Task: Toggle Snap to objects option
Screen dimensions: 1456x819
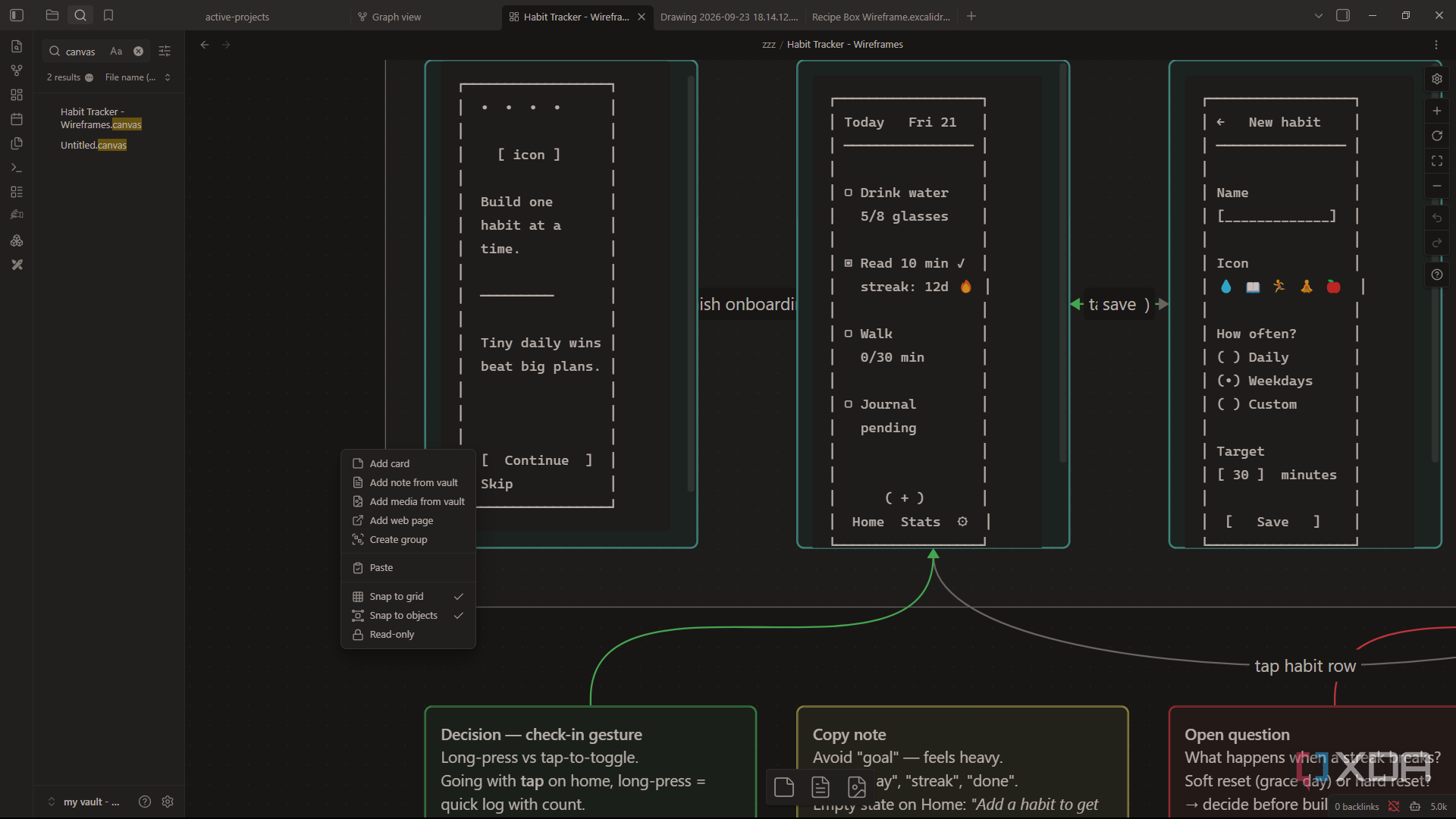Action: (x=408, y=615)
